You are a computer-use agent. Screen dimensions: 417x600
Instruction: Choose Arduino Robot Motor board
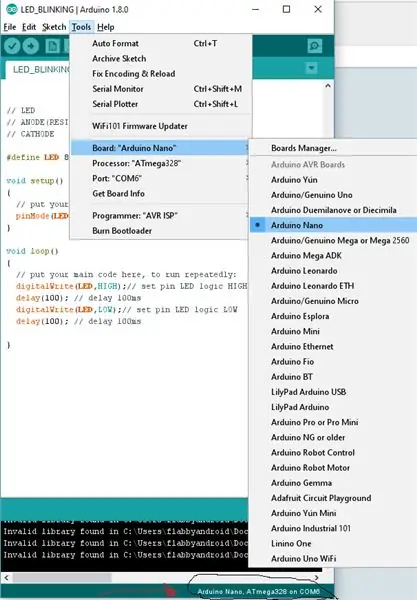(333, 468)
